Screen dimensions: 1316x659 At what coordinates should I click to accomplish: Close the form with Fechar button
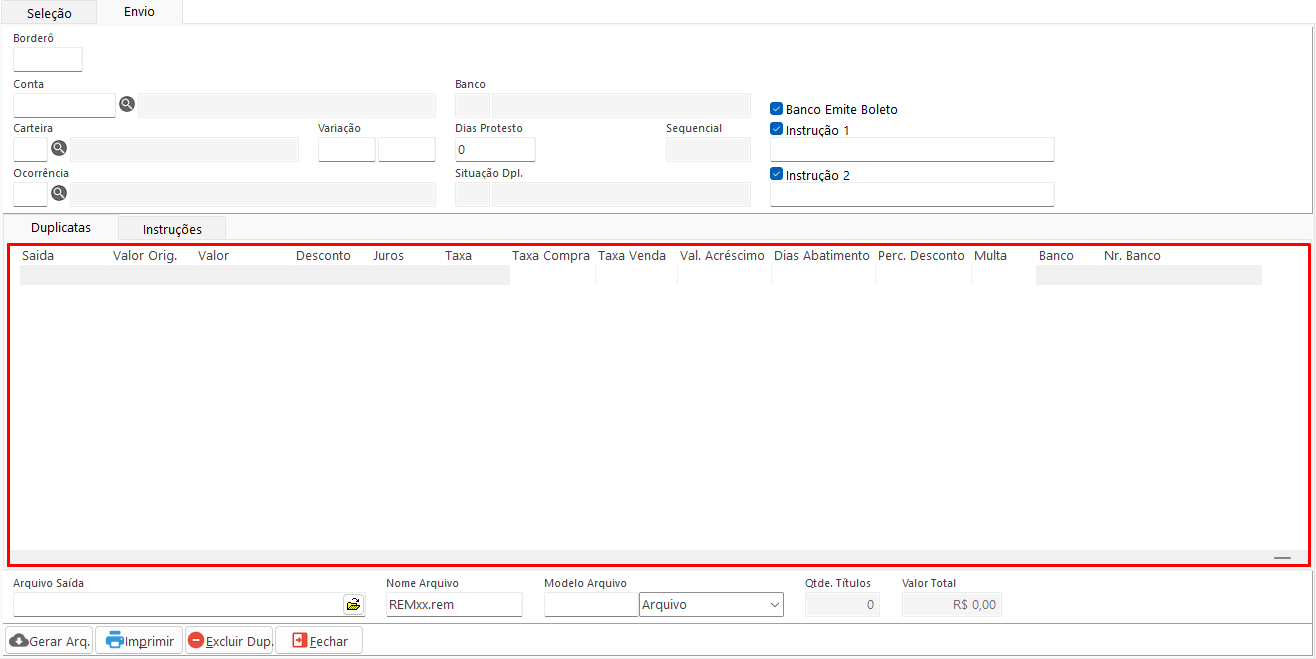coord(319,641)
